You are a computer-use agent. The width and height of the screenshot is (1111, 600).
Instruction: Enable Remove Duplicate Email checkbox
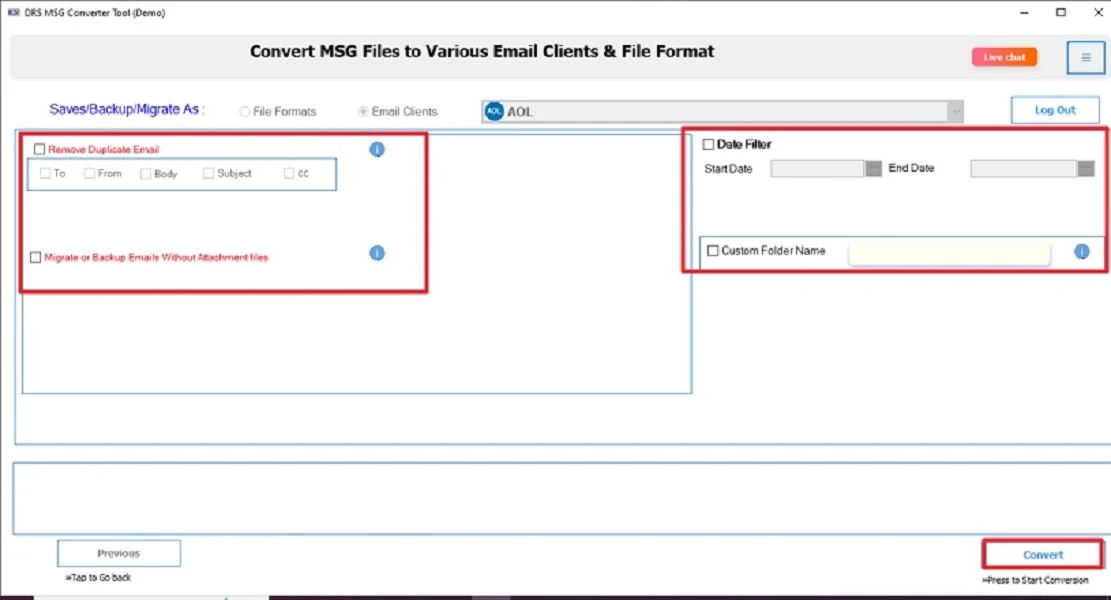[x=40, y=150]
